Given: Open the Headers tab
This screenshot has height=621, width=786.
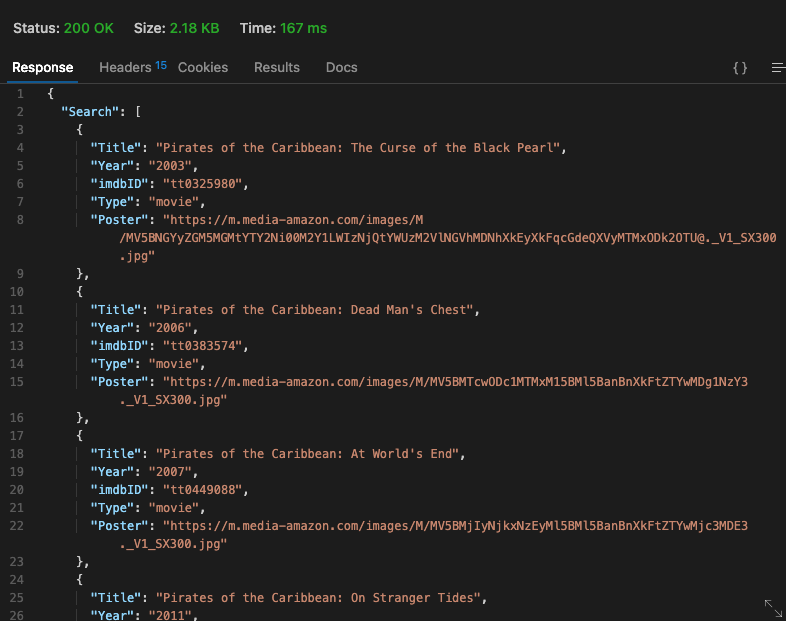Looking at the screenshot, I should click(x=125, y=68).
